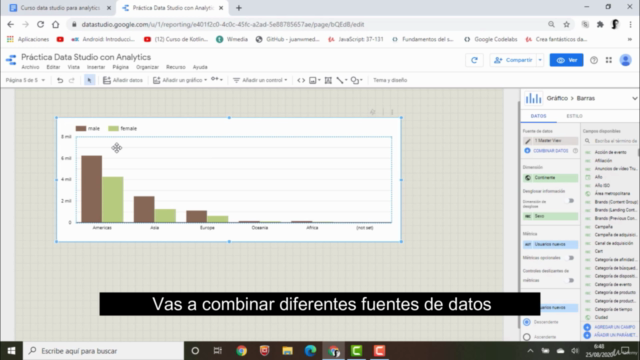The width and height of the screenshot is (640, 360).
Task: Open Tema y diseño panel
Action: pyautogui.click(x=390, y=80)
